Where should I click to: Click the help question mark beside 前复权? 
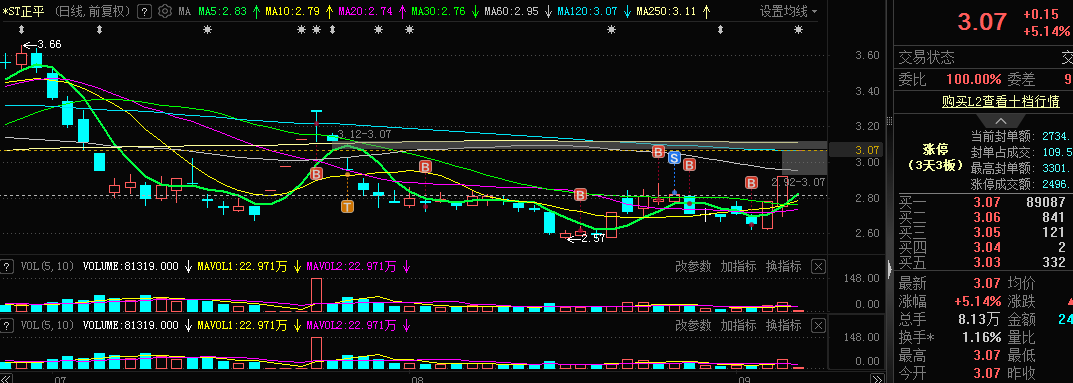[x=144, y=12]
